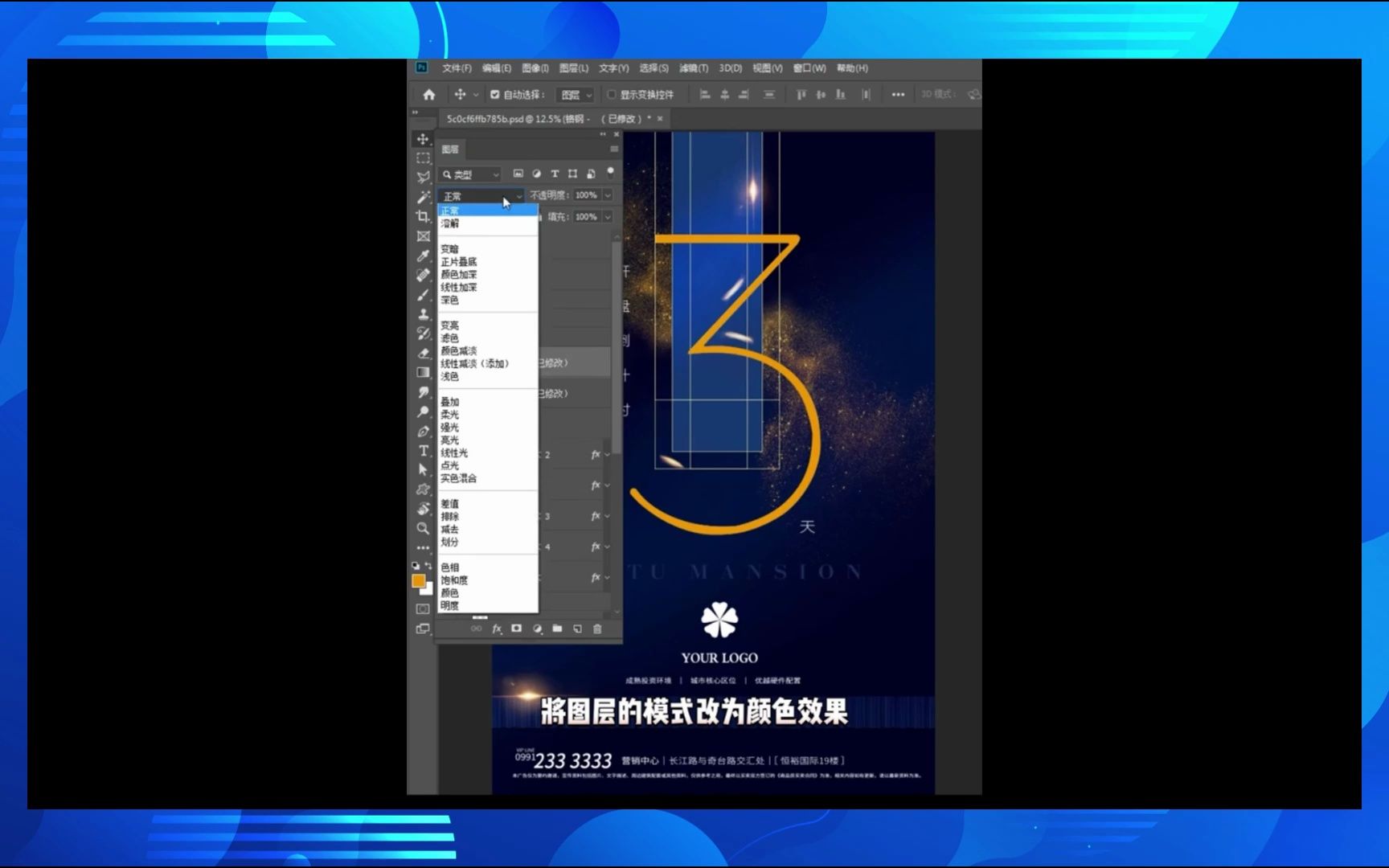The height and width of the screenshot is (868, 1389).
Task: Select the Zoom tool
Action: [423, 528]
